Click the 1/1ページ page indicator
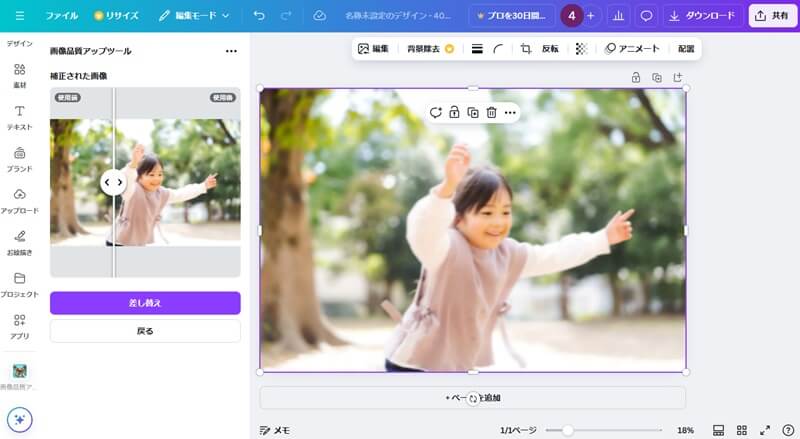Screen dimensions: 800x439 coord(518,430)
